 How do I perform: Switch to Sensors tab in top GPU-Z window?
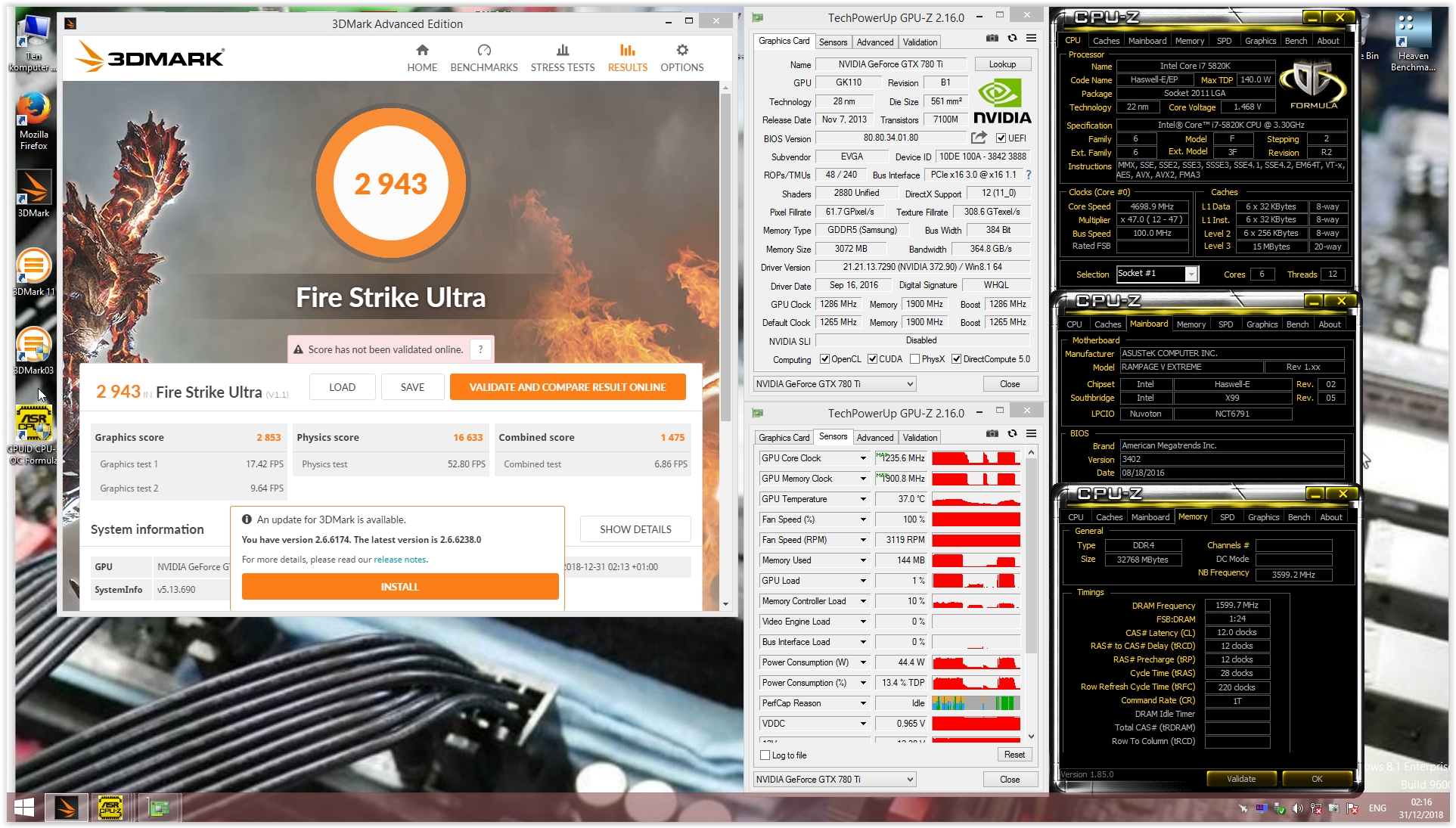tap(833, 42)
